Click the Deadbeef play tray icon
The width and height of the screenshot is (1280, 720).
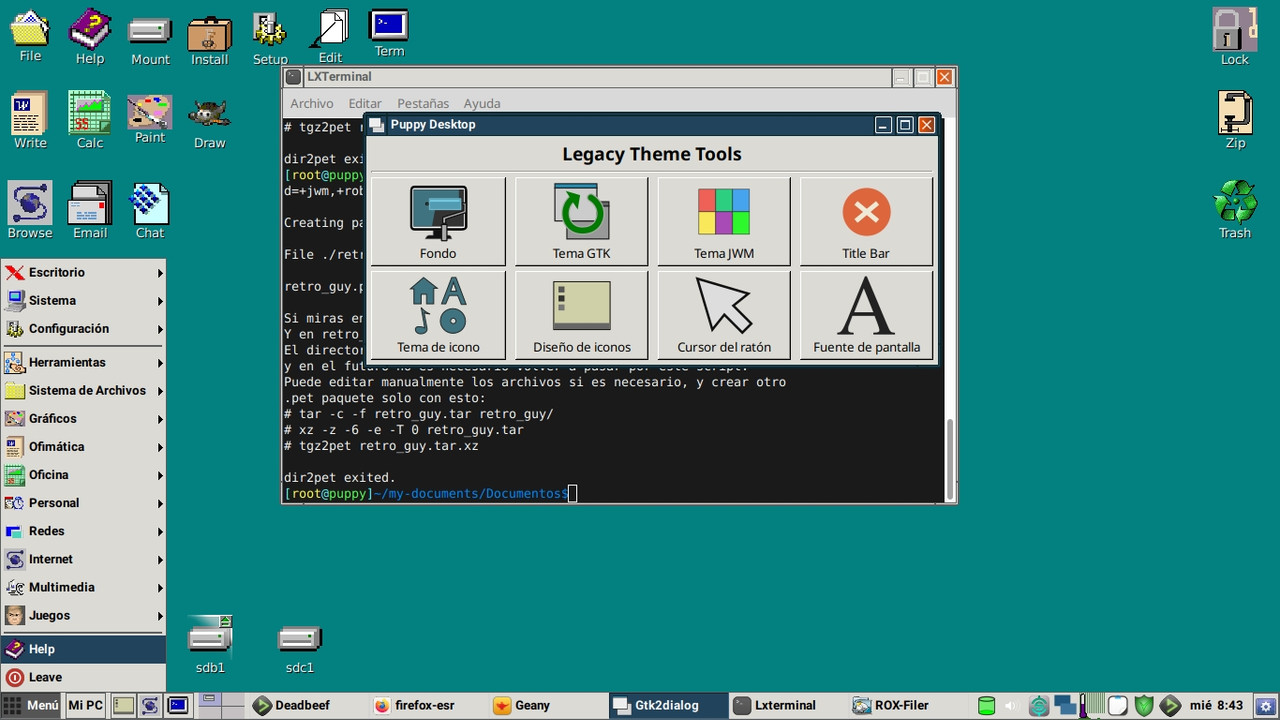click(x=1170, y=705)
